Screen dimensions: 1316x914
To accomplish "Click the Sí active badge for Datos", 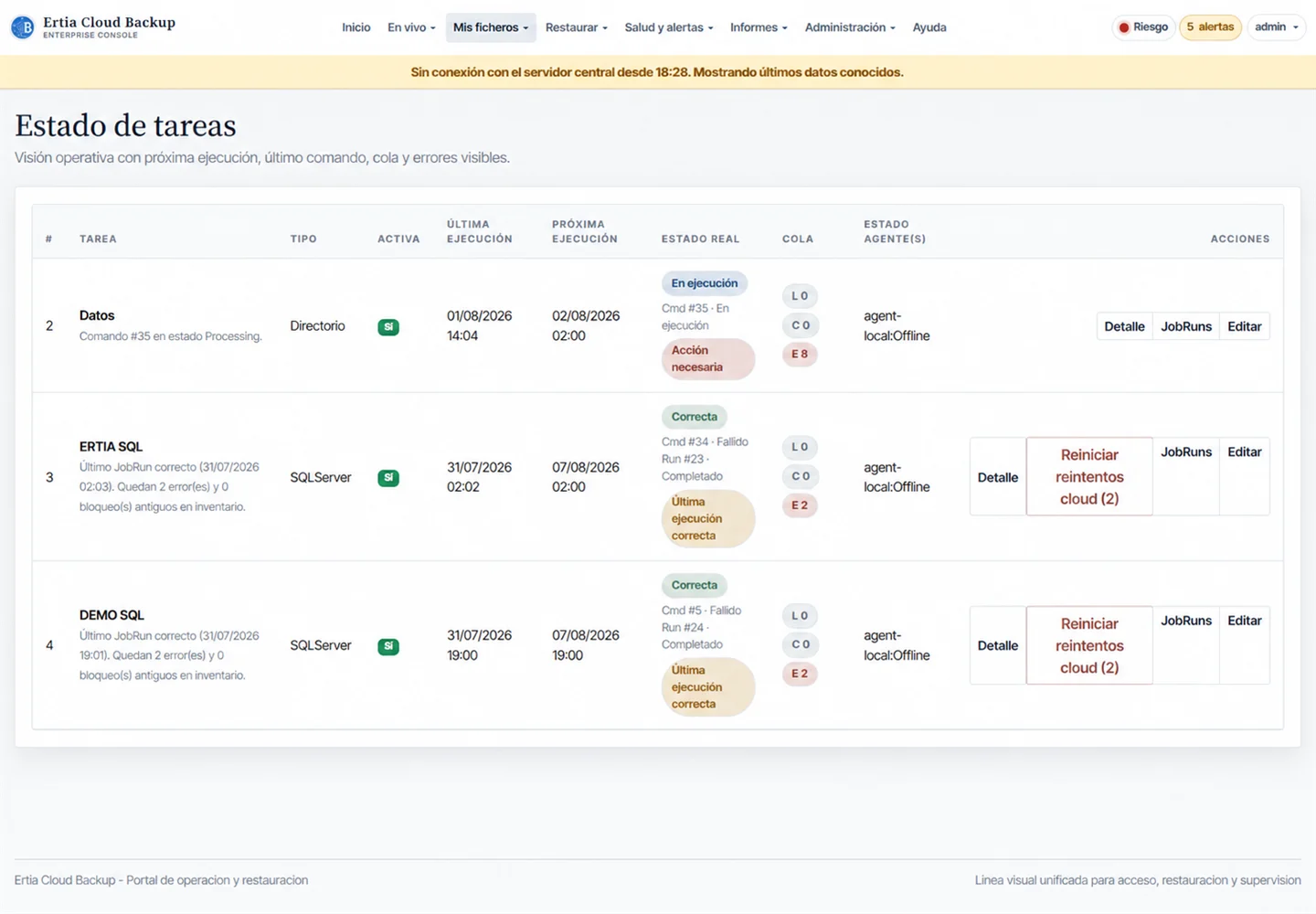I will point(388,326).
